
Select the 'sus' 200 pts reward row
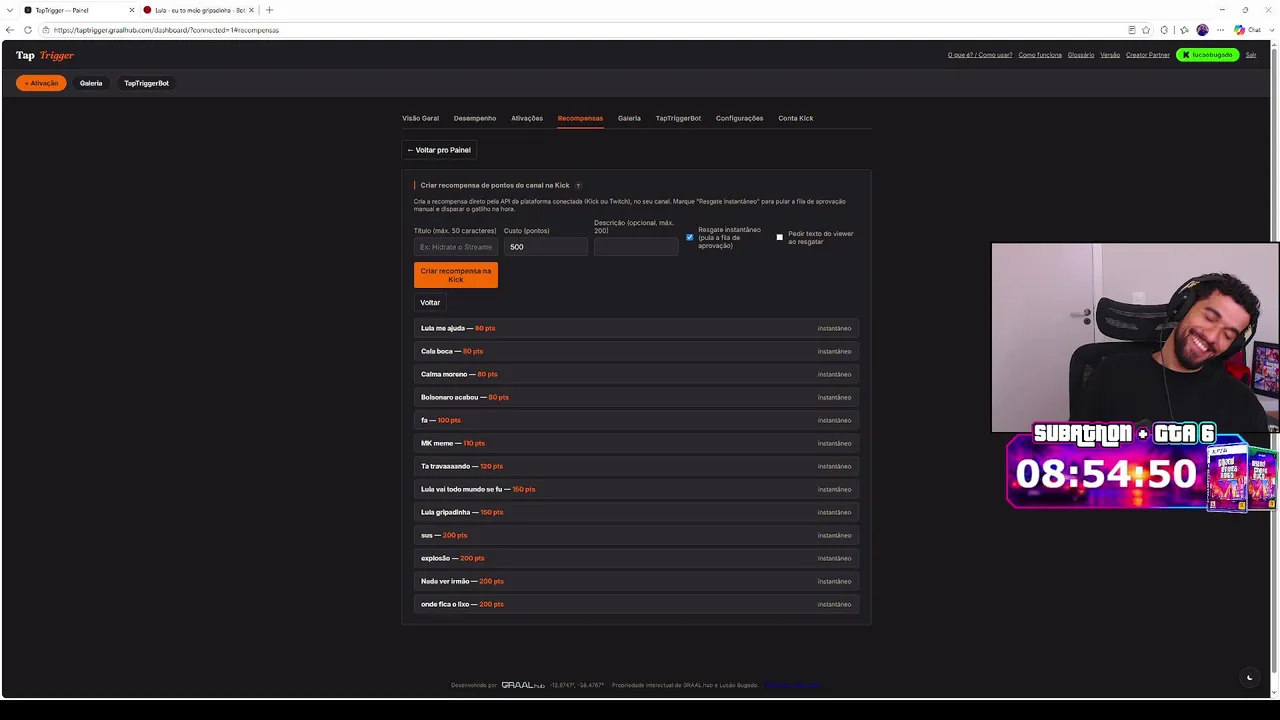pos(636,535)
